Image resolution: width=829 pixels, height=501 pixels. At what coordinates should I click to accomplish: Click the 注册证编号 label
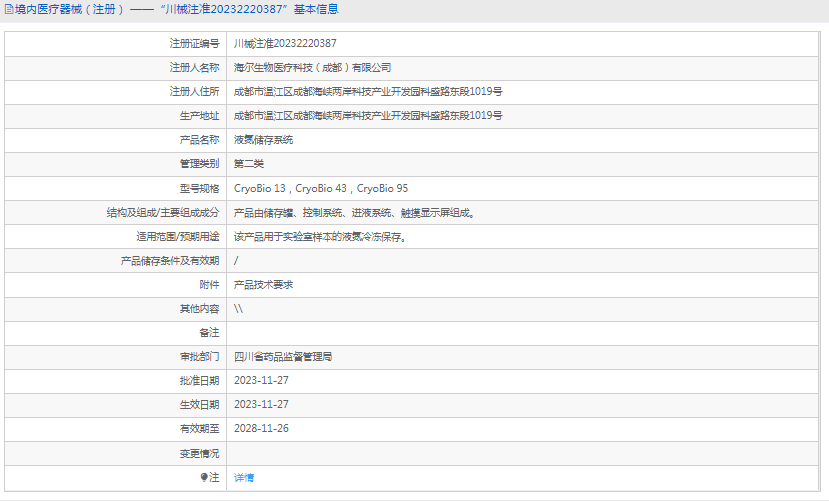194,43
